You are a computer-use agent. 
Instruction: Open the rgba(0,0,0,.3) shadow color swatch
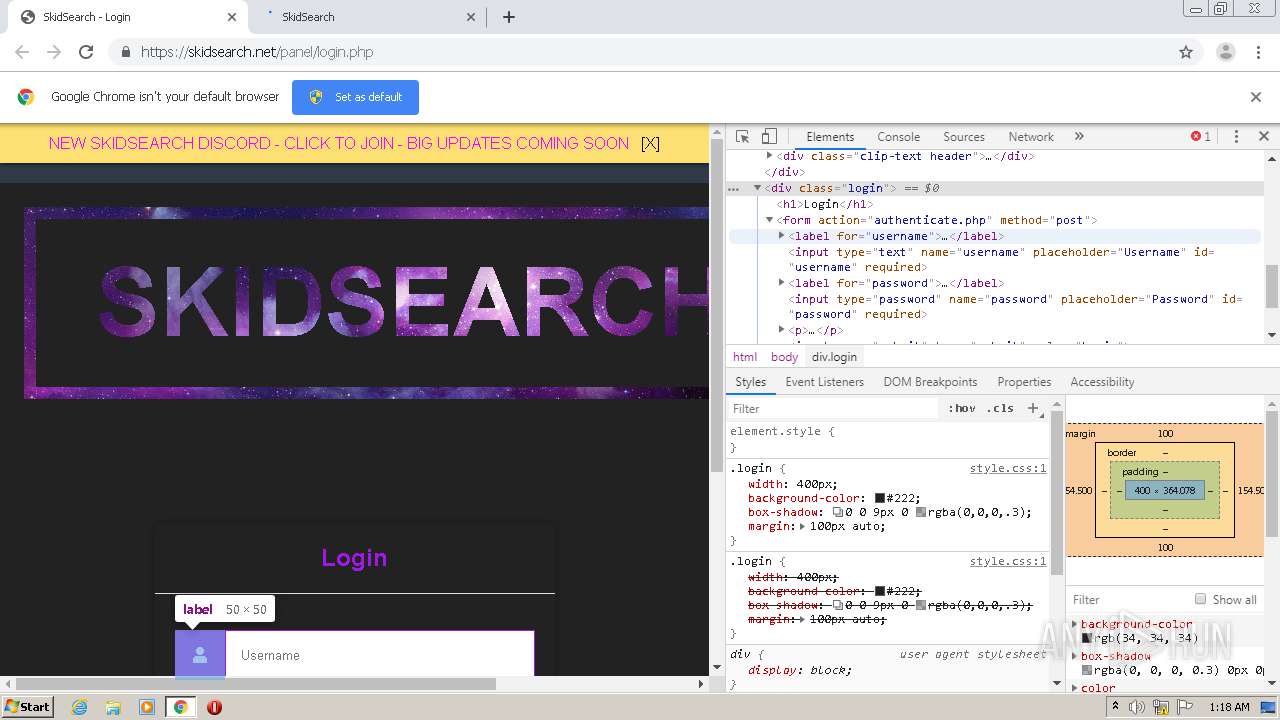921,512
